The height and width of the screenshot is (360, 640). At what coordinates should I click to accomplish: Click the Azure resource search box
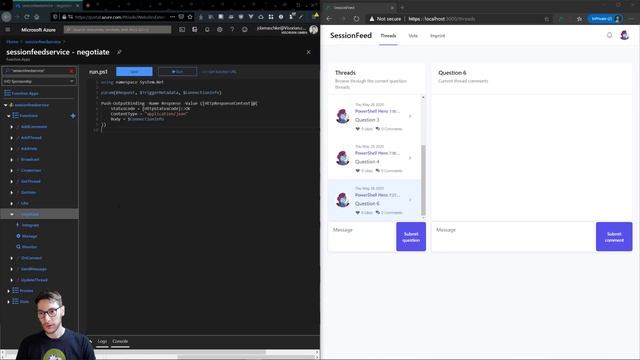click(118, 30)
